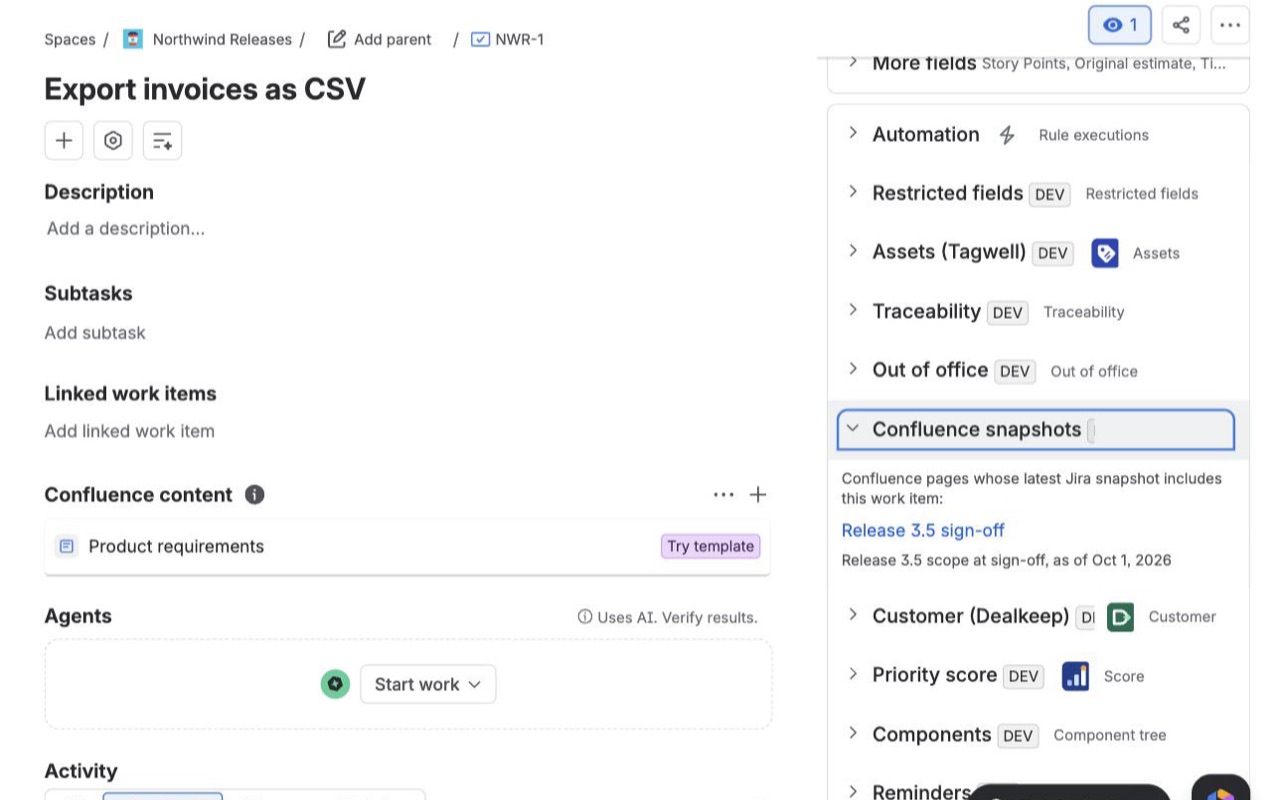Click the Product requirements row text
Viewport: 1280px width, 800px height.
pos(176,546)
